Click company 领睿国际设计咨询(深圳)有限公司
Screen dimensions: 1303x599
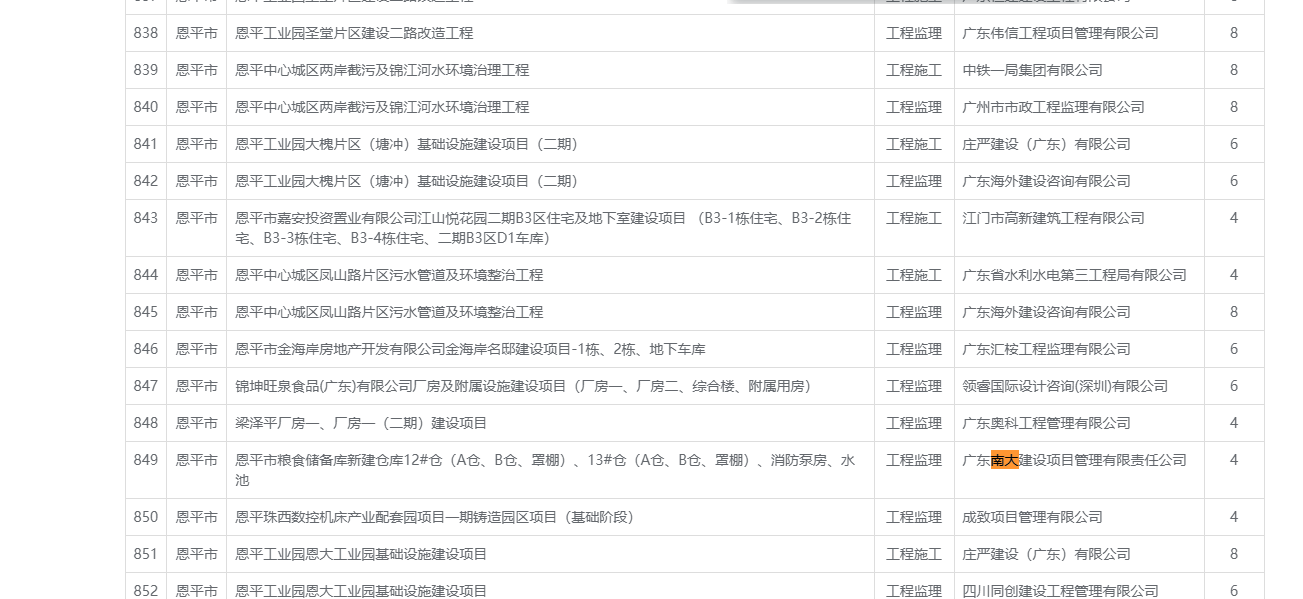coord(1065,386)
